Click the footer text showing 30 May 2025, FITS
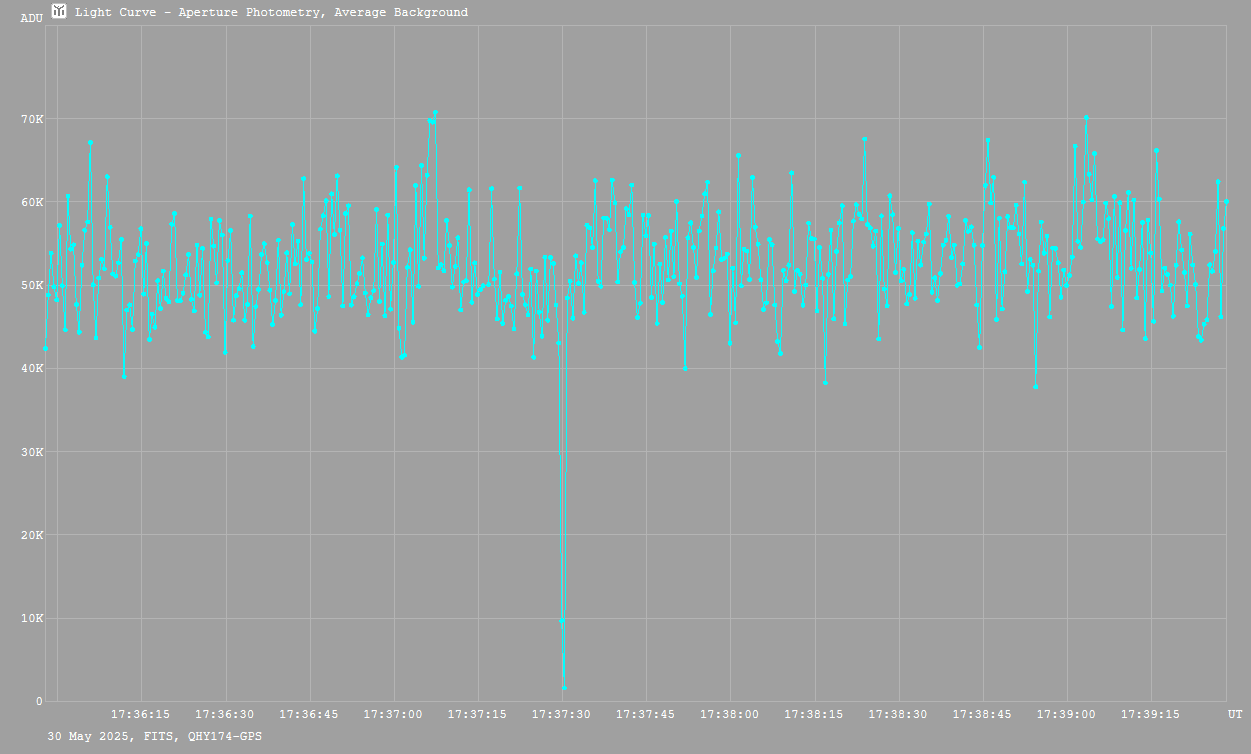Viewport: 1251px width, 754px height. tap(155, 736)
